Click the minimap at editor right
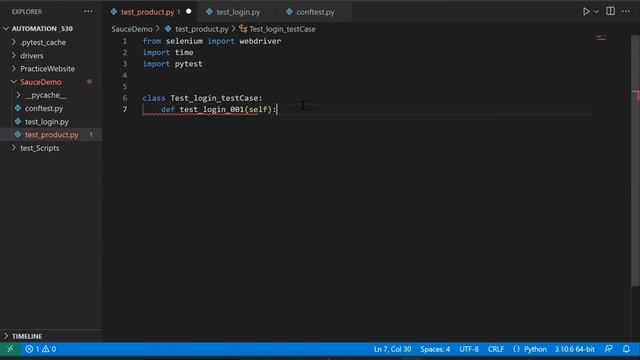This screenshot has height=360, width=640. coord(601,38)
